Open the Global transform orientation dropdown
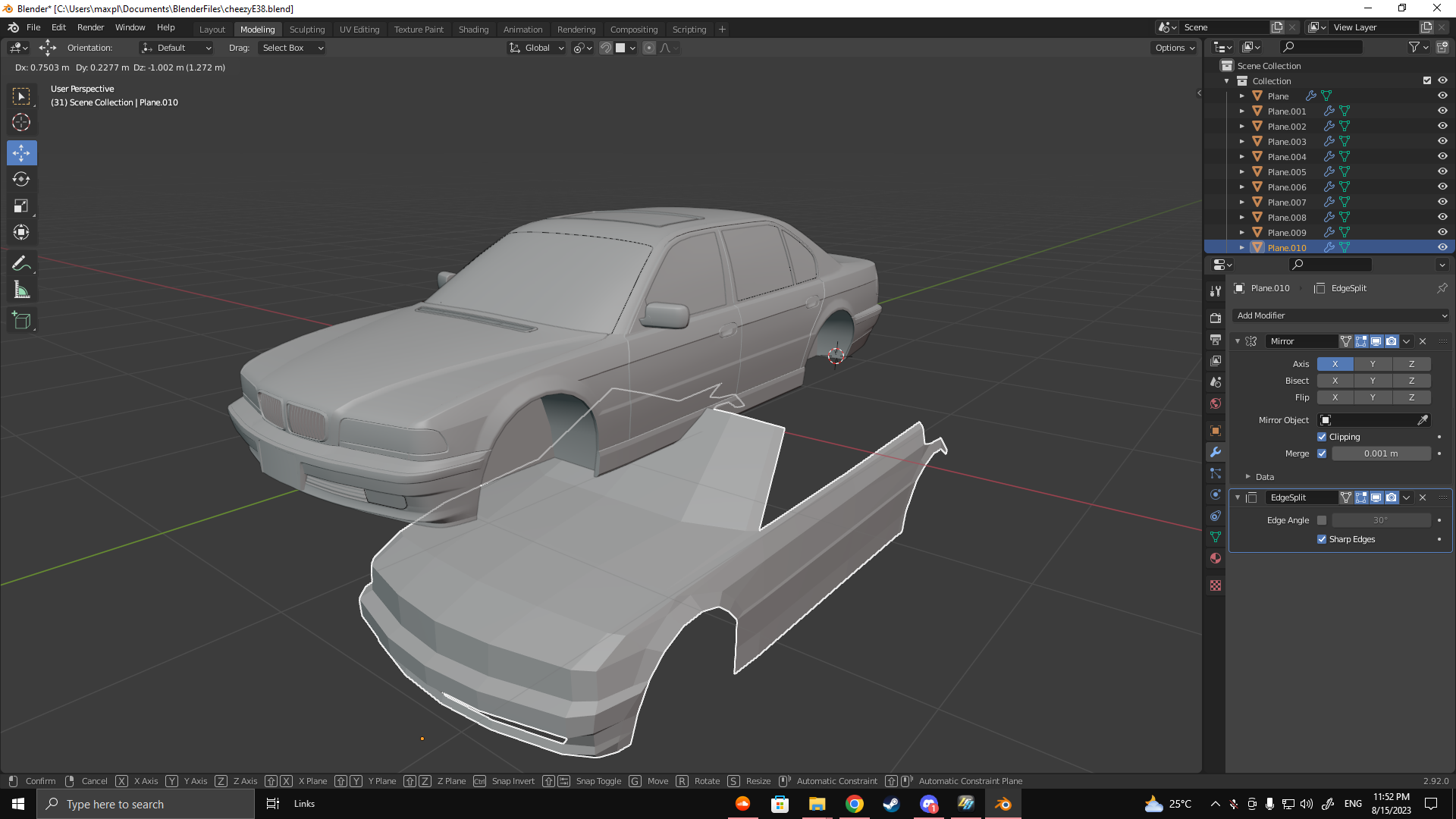 (537, 48)
